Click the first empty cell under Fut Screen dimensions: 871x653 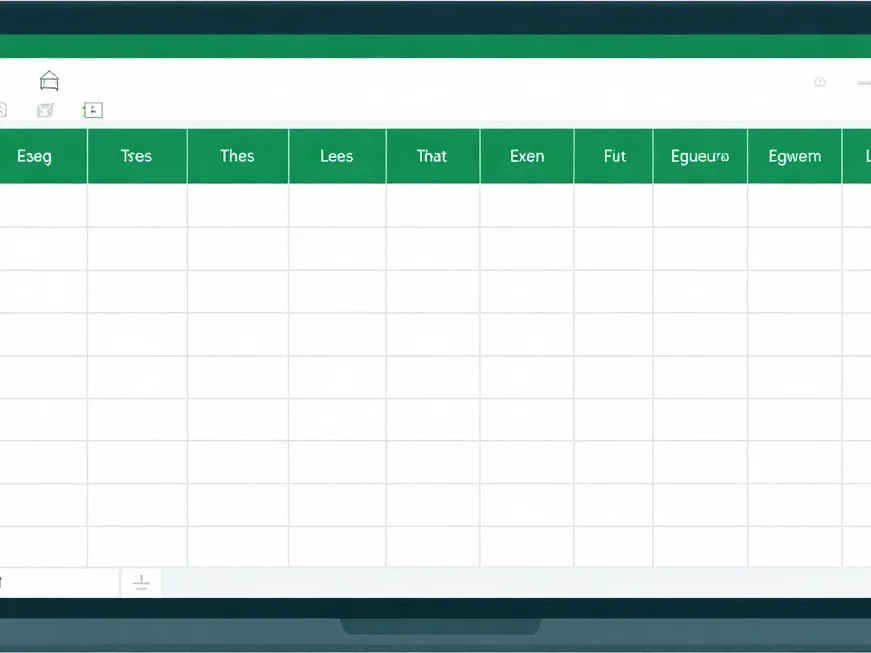[614, 205]
